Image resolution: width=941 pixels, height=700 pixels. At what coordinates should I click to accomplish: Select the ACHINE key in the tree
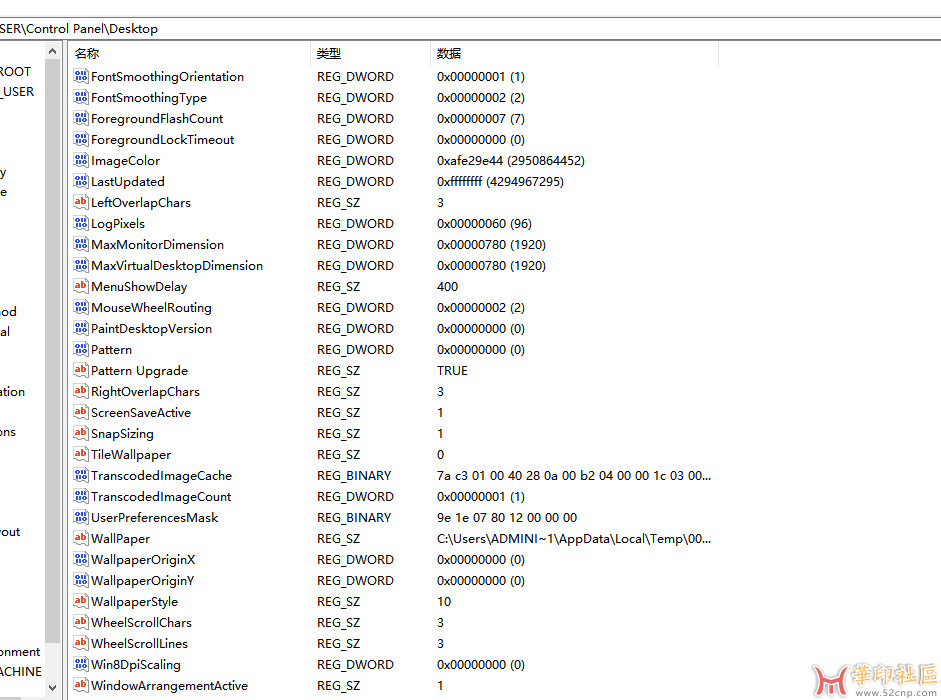pos(21,671)
